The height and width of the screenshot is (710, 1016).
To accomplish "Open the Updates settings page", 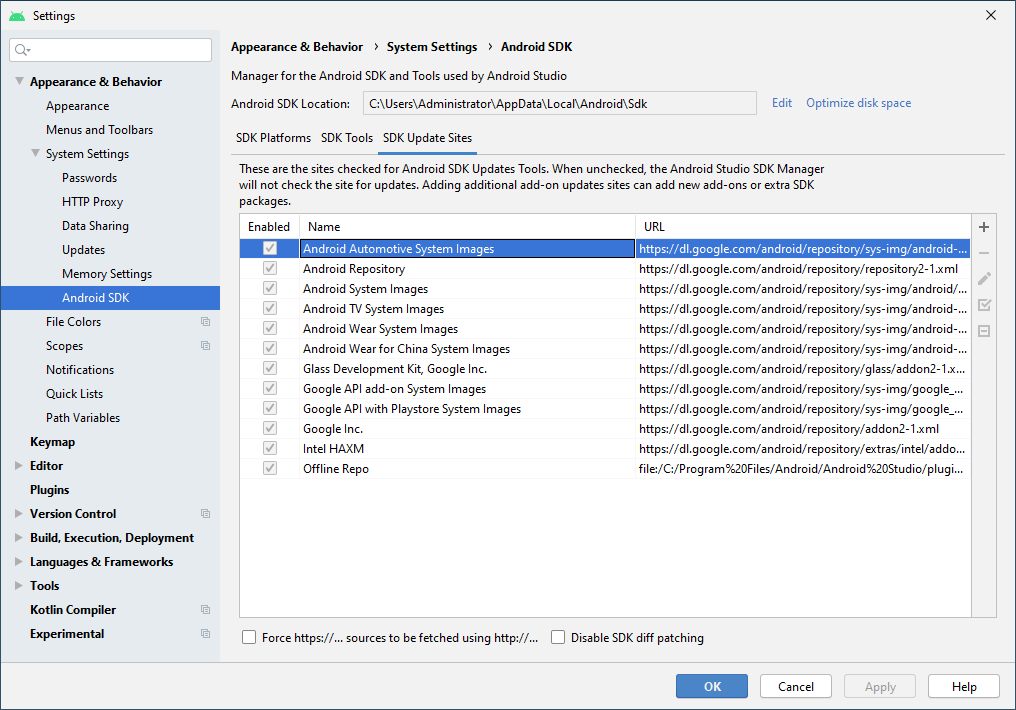I will coord(83,249).
